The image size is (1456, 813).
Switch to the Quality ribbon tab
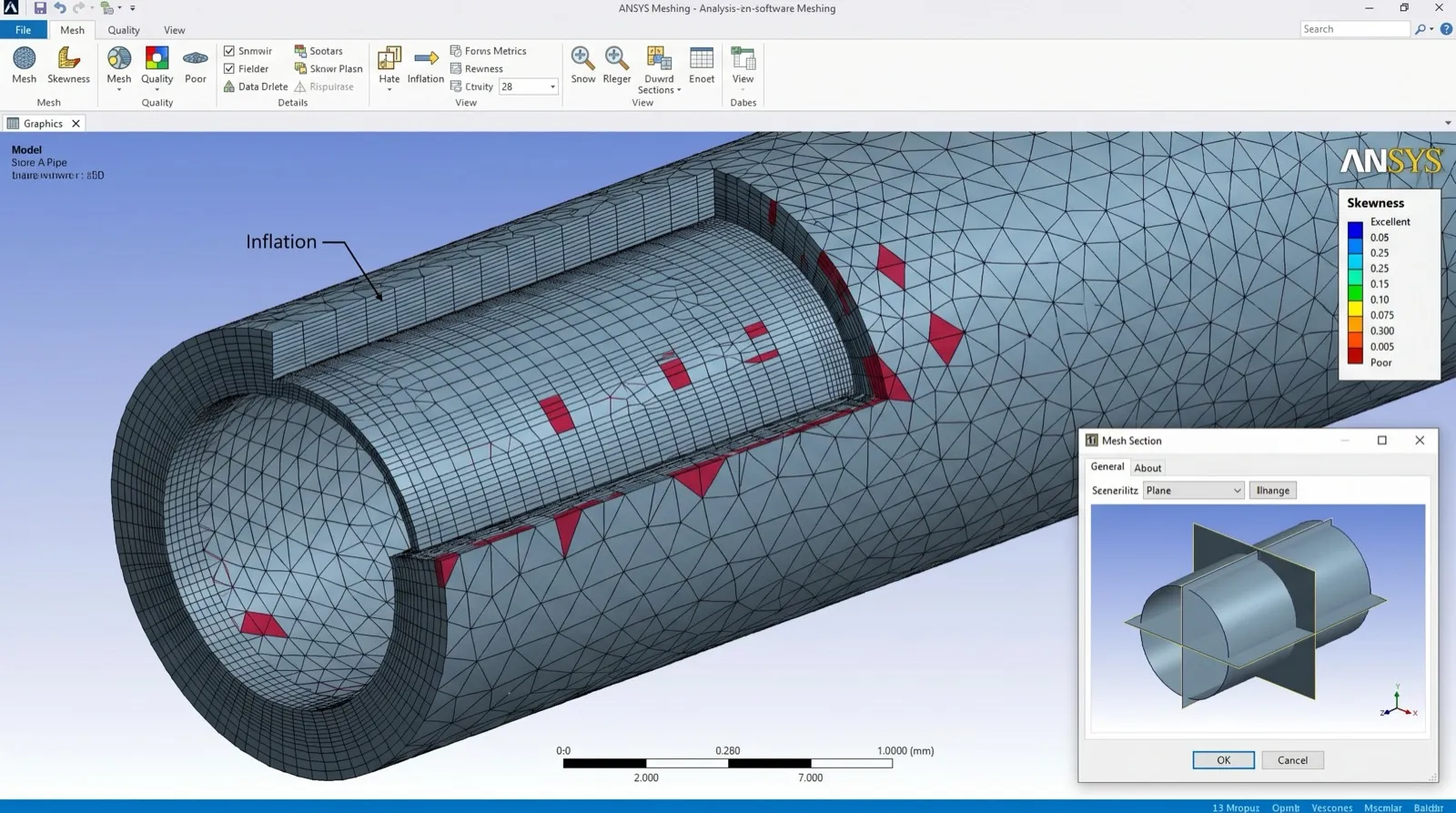click(124, 30)
